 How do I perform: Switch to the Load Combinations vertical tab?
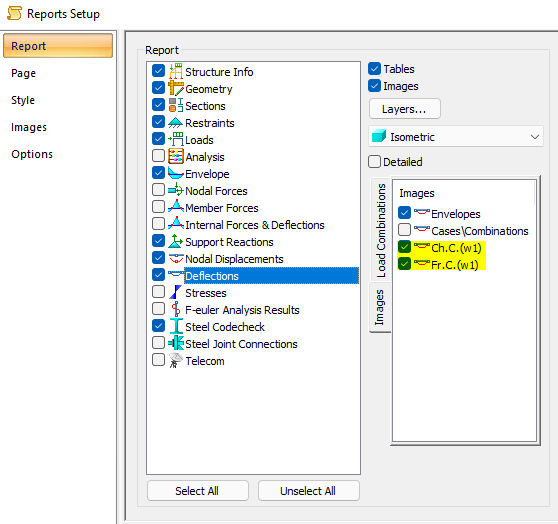[381, 230]
